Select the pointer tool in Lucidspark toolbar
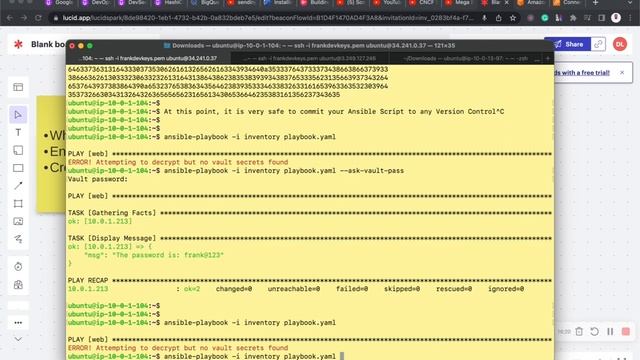Image resolution: width=640 pixels, height=360 pixels. pyautogui.click(x=18, y=115)
